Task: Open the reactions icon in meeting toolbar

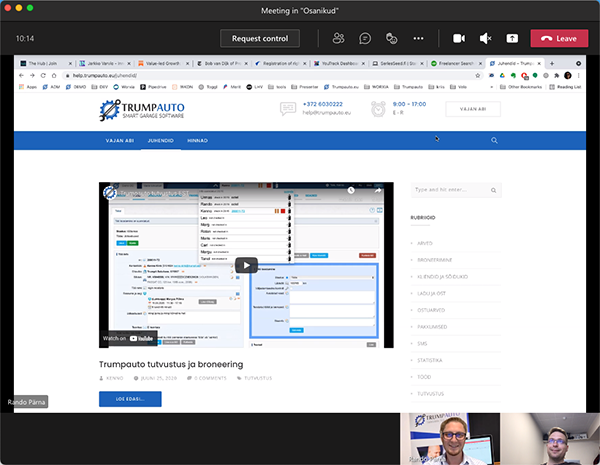Action: coord(391,38)
